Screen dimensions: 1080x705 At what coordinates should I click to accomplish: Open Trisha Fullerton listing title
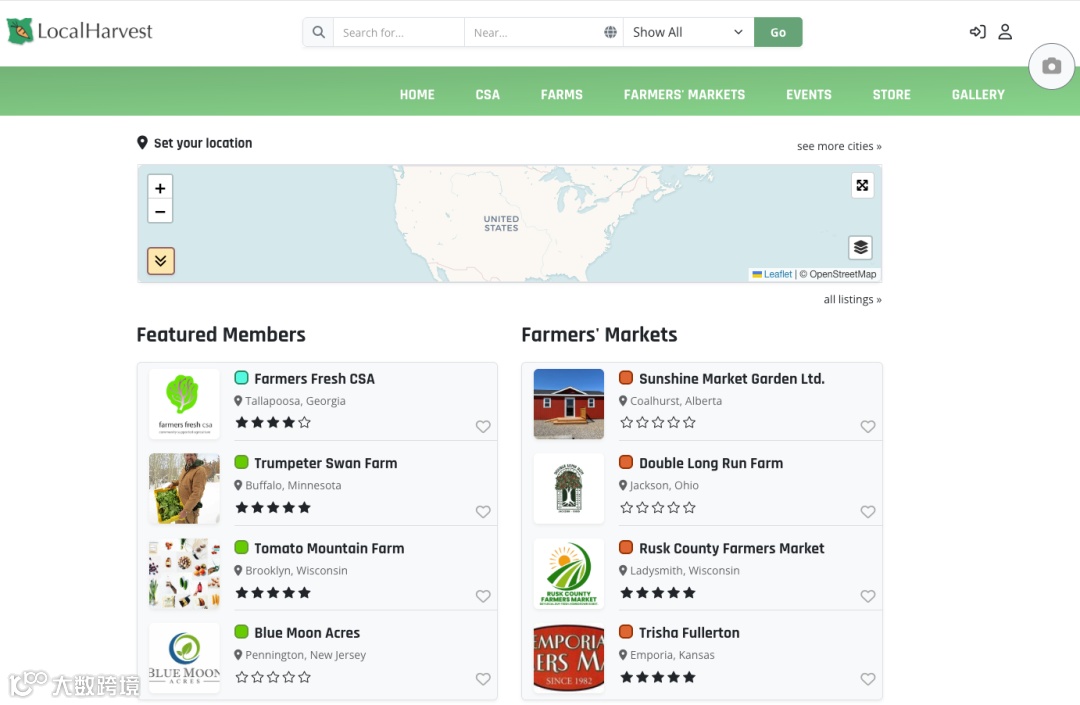pyautogui.click(x=689, y=633)
